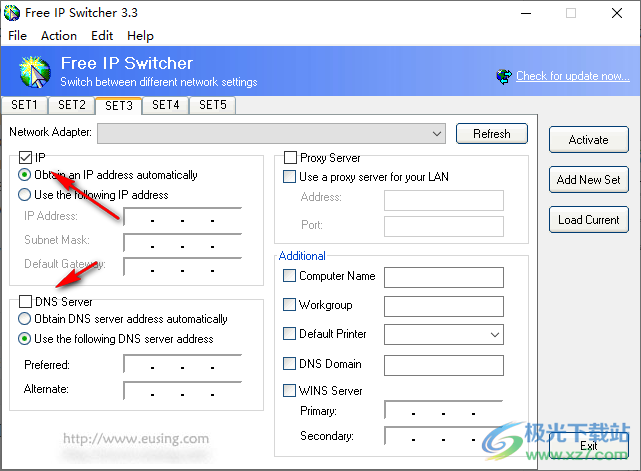Image resolution: width=641 pixels, height=471 pixels.
Task: Check Use a proxy server for your LAN
Action: coord(289,177)
